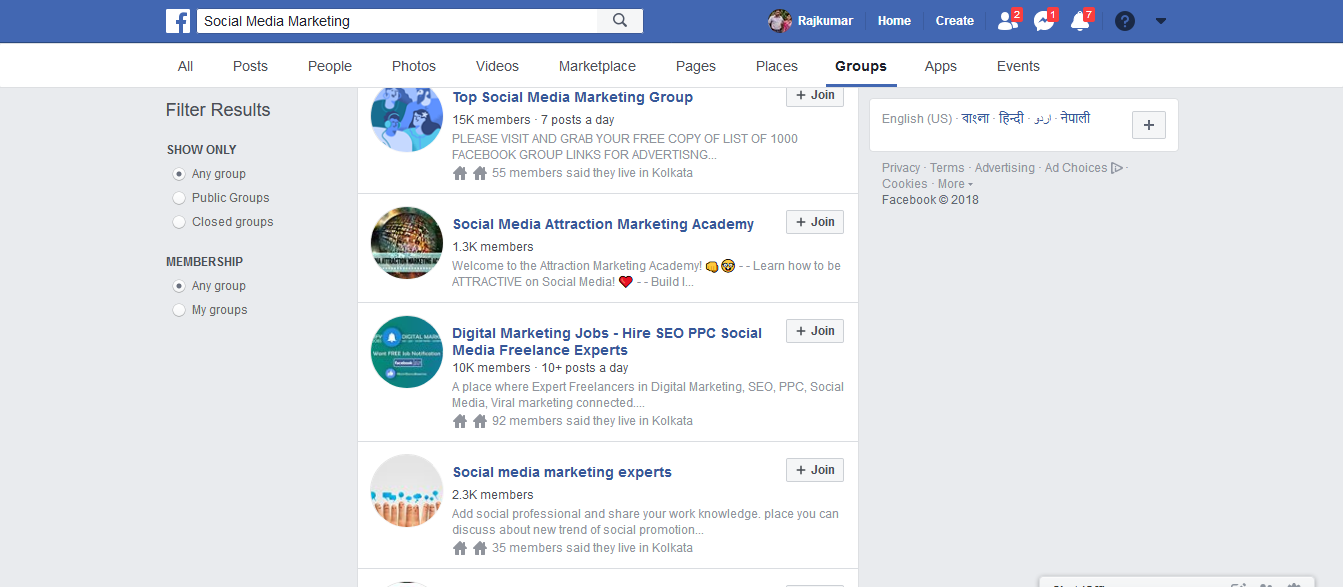Expand the More footer links dropdown
This screenshot has height=587, width=1343.
tap(954, 184)
